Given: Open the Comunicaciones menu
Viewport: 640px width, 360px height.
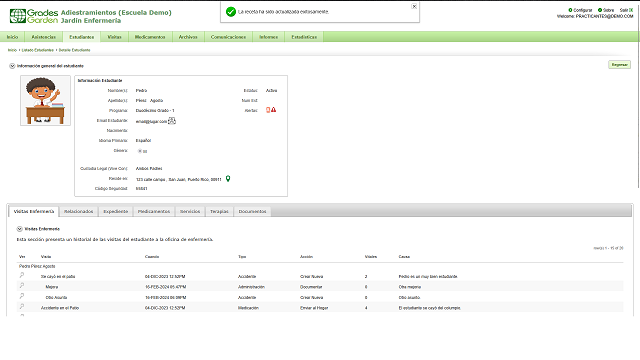Looking at the screenshot, I should coord(228,37).
